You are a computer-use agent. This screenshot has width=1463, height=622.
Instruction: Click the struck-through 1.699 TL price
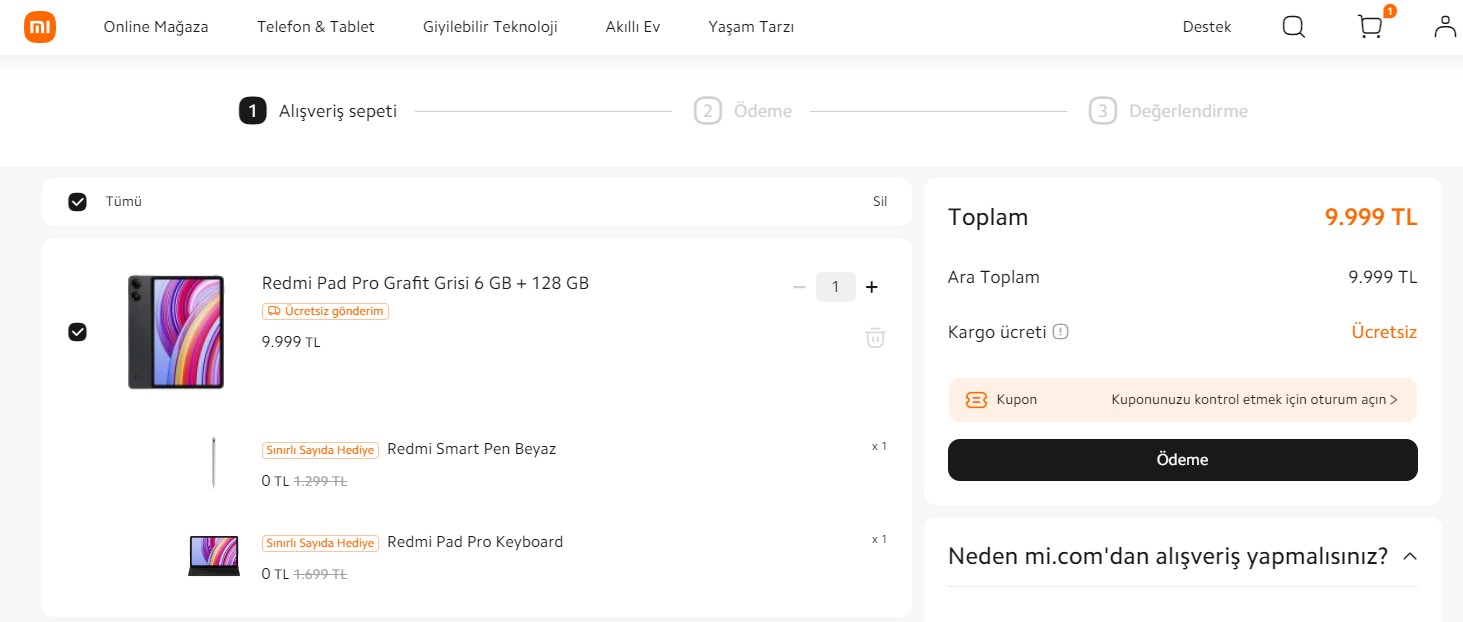pos(320,574)
